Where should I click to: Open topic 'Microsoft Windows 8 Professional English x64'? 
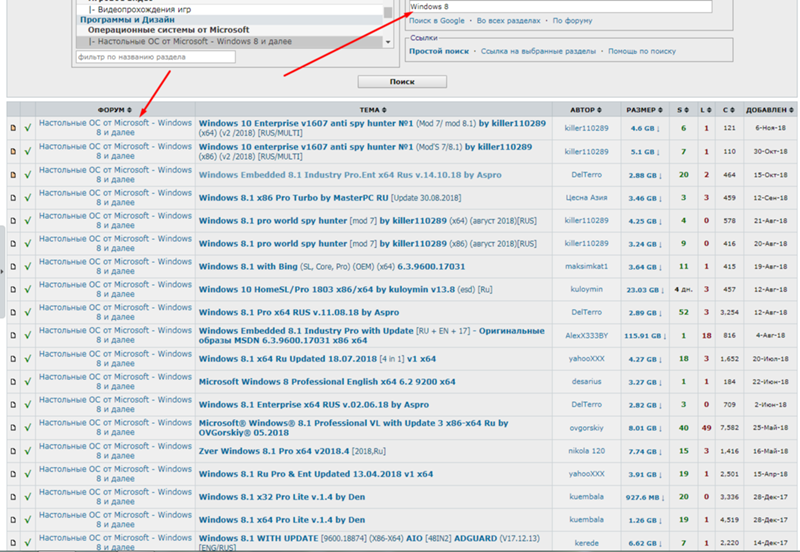pyautogui.click(x=327, y=382)
